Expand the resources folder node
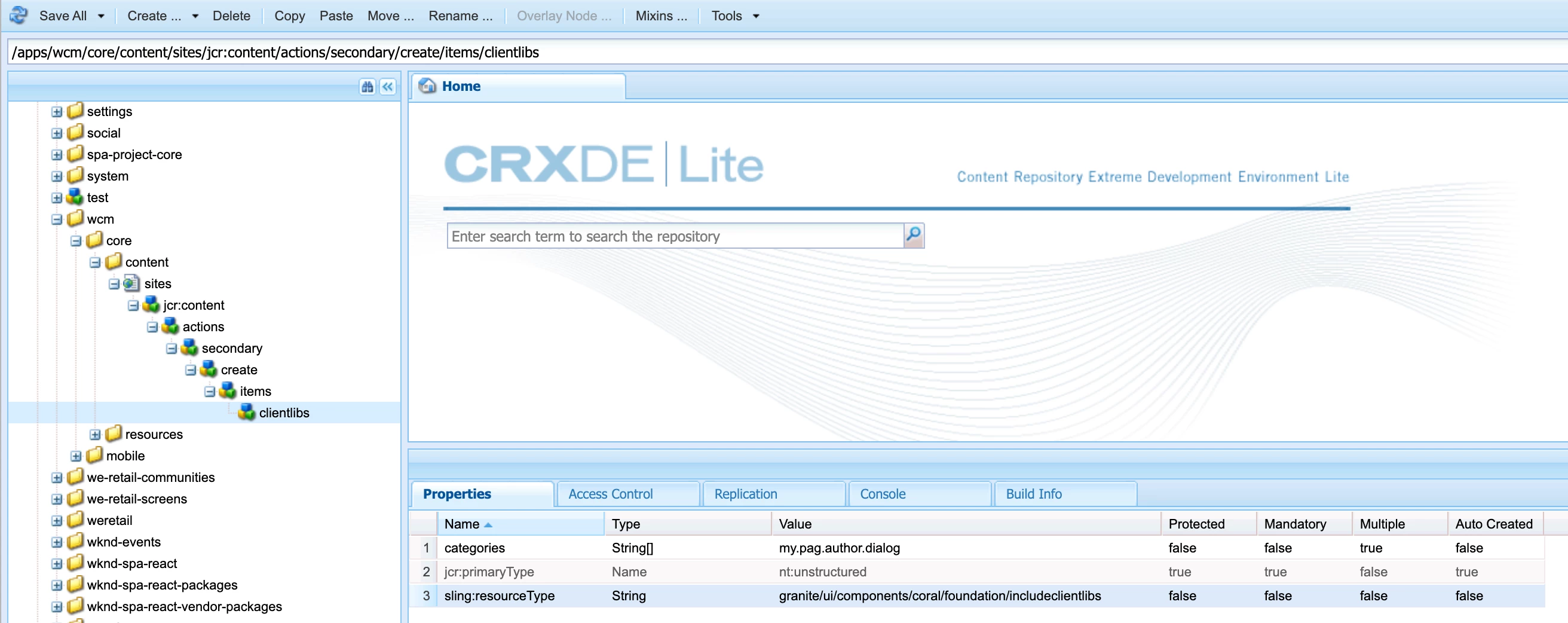The width and height of the screenshot is (1568, 623). pyautogui.click(x=95, y=434)
